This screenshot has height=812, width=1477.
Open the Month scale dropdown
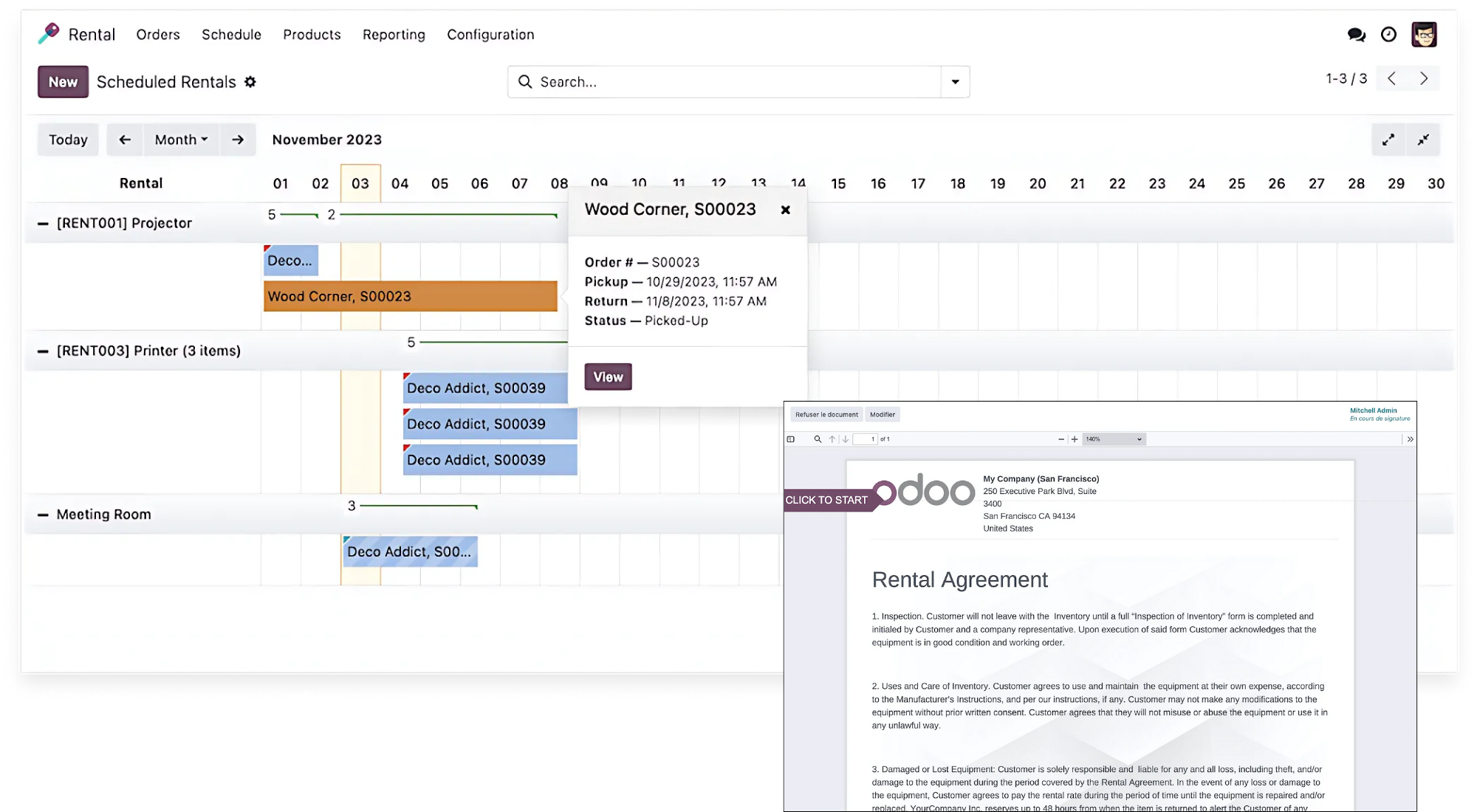pos(181,140)
